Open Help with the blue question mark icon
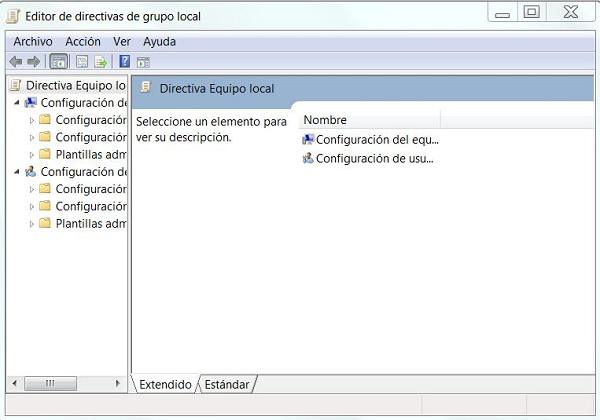Image resolution: width=600 pixels, height=420 pixels. click(x=125, y=61)
